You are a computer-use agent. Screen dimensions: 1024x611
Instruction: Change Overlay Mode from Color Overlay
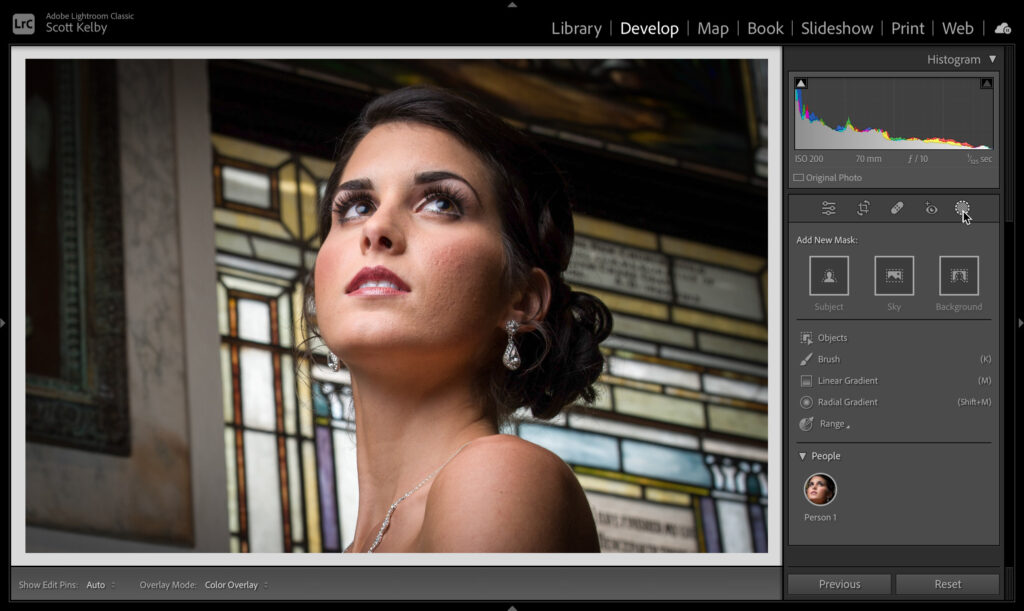click(236, 585)
